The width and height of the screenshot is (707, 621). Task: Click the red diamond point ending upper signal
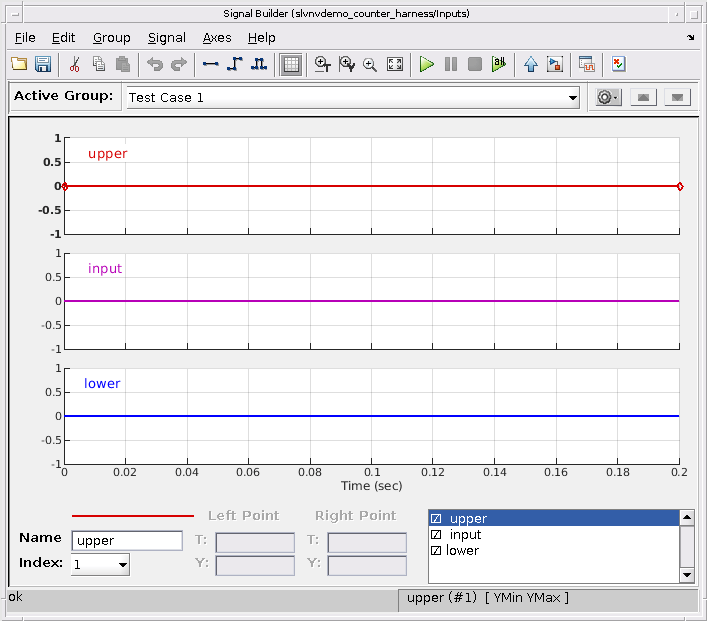click(680, 186)
